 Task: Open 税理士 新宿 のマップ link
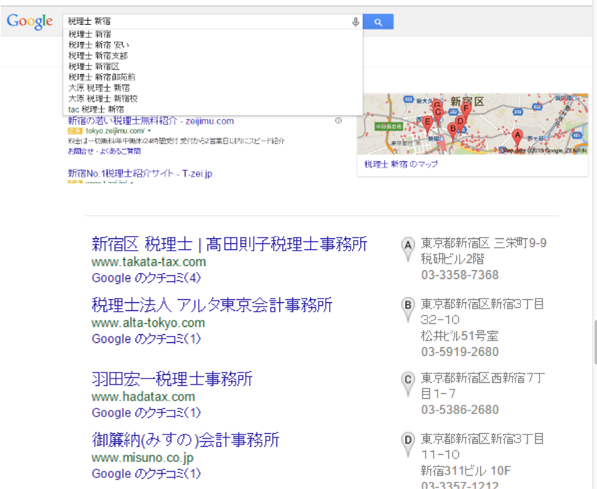click(401, 164)
